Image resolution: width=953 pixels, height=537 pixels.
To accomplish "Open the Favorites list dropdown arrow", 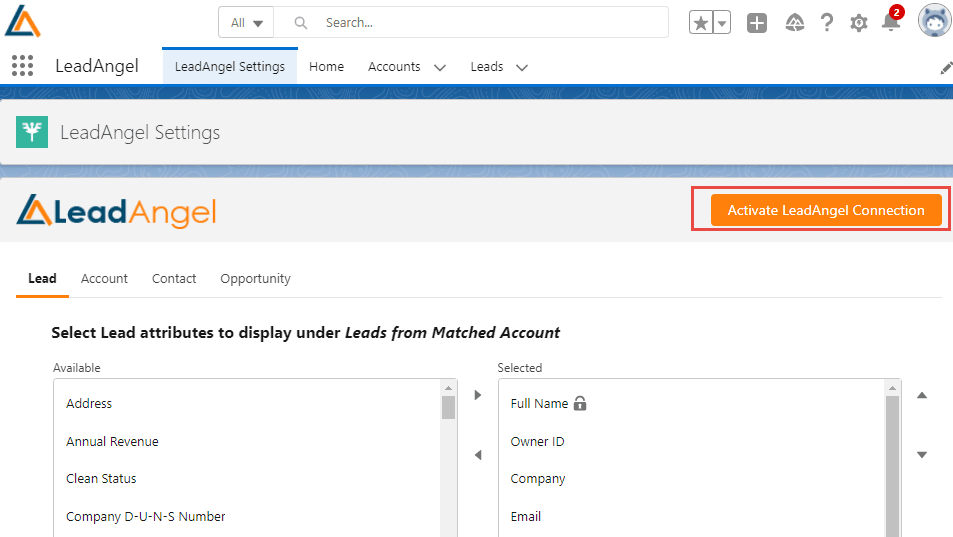I will click(721, 23).
